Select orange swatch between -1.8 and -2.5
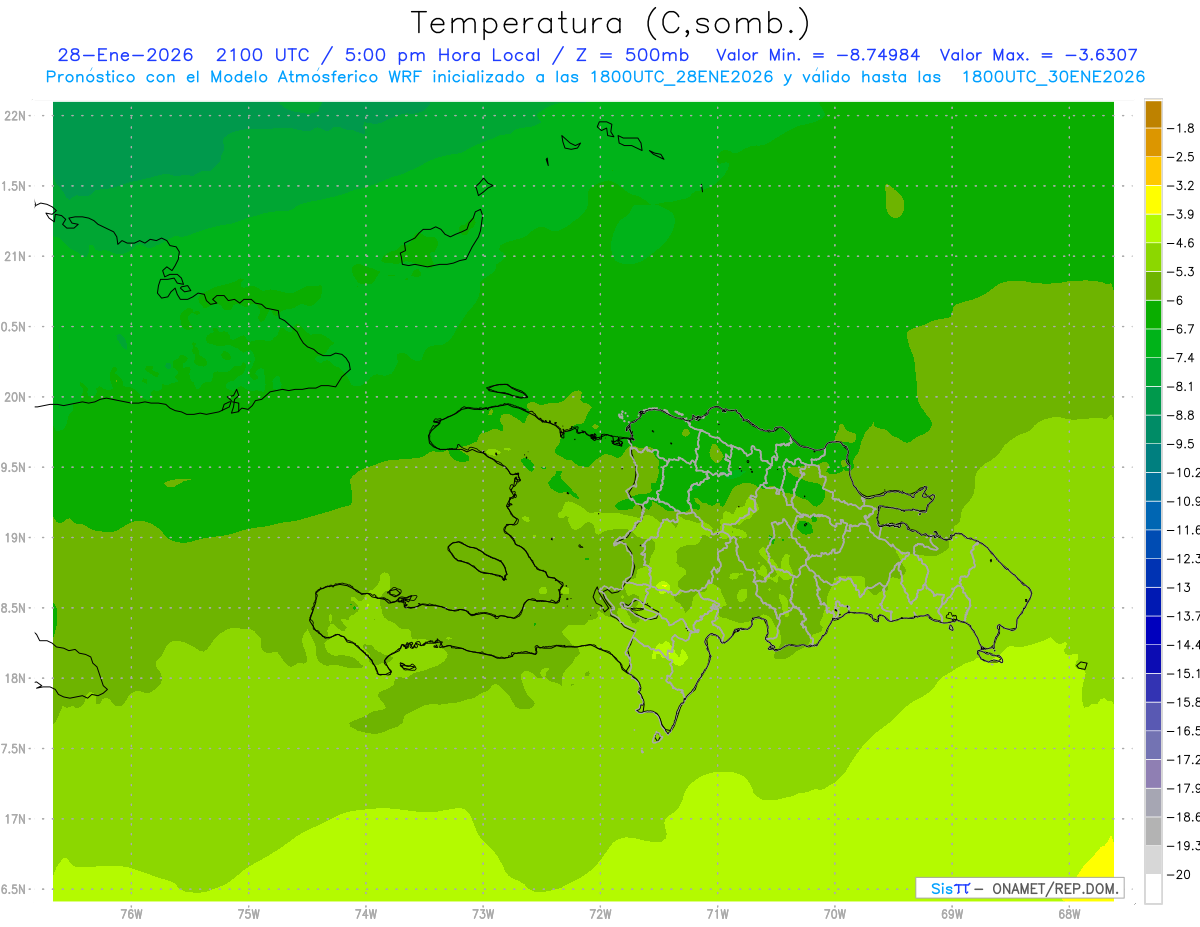The height and width of the screenshot is (927, 1200). [x=1153, y=143]
